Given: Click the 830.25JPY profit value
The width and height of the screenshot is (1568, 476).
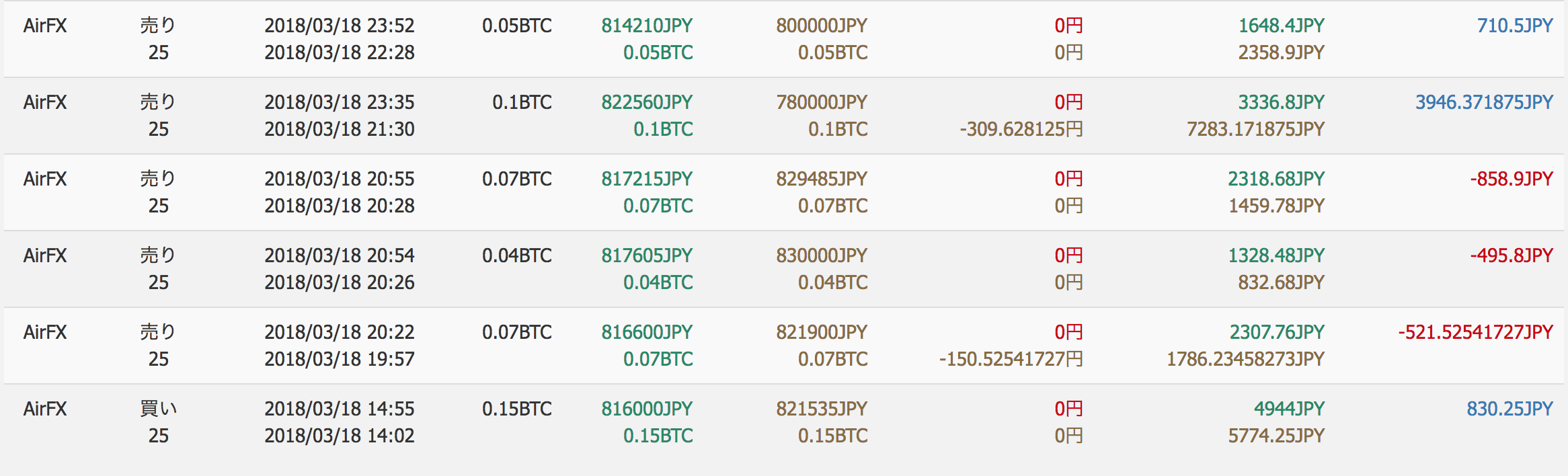Looking at the screenshot, I should pos(1510,409).
